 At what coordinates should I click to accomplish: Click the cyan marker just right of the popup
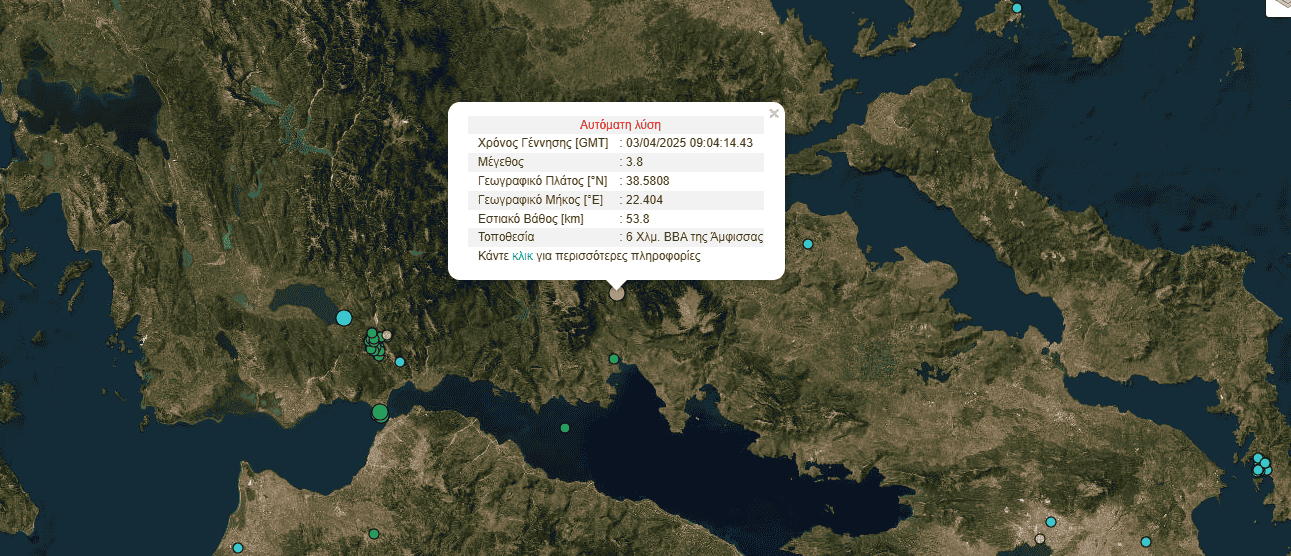[808, 244]
